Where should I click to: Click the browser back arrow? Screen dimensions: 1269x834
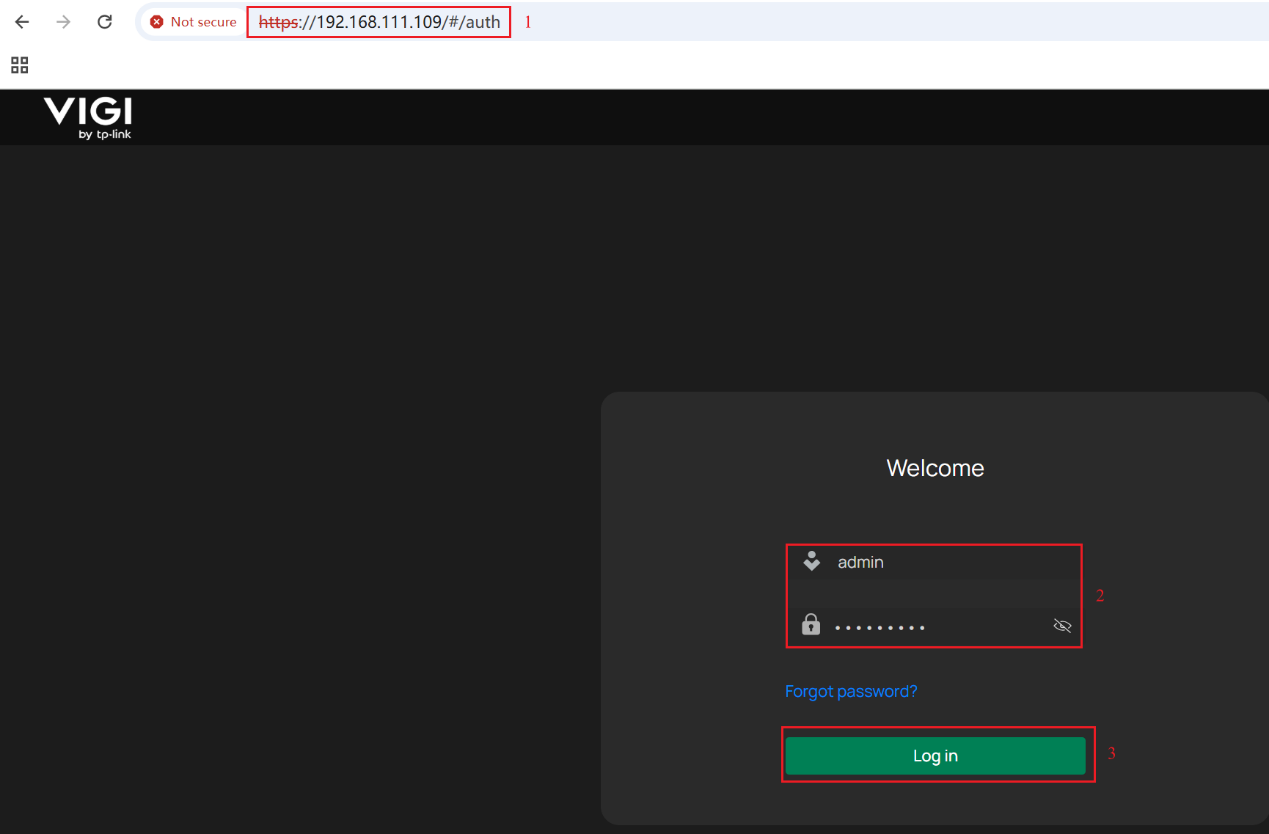21,21
